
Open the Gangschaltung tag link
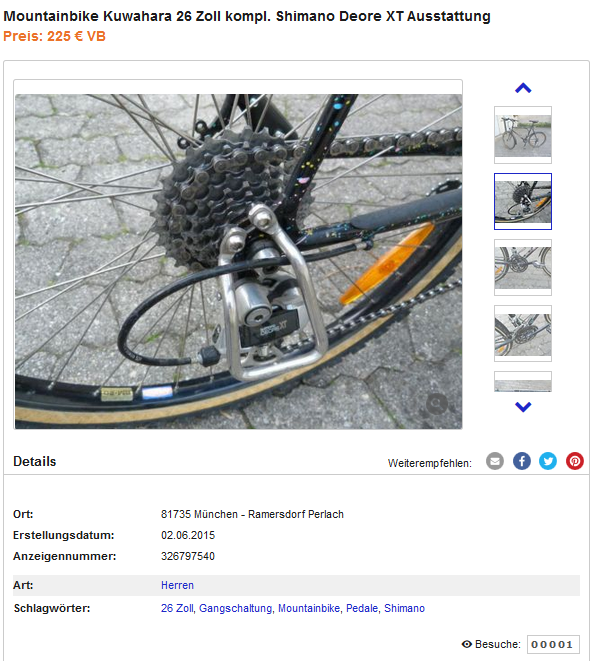click(x=236, y=608)
